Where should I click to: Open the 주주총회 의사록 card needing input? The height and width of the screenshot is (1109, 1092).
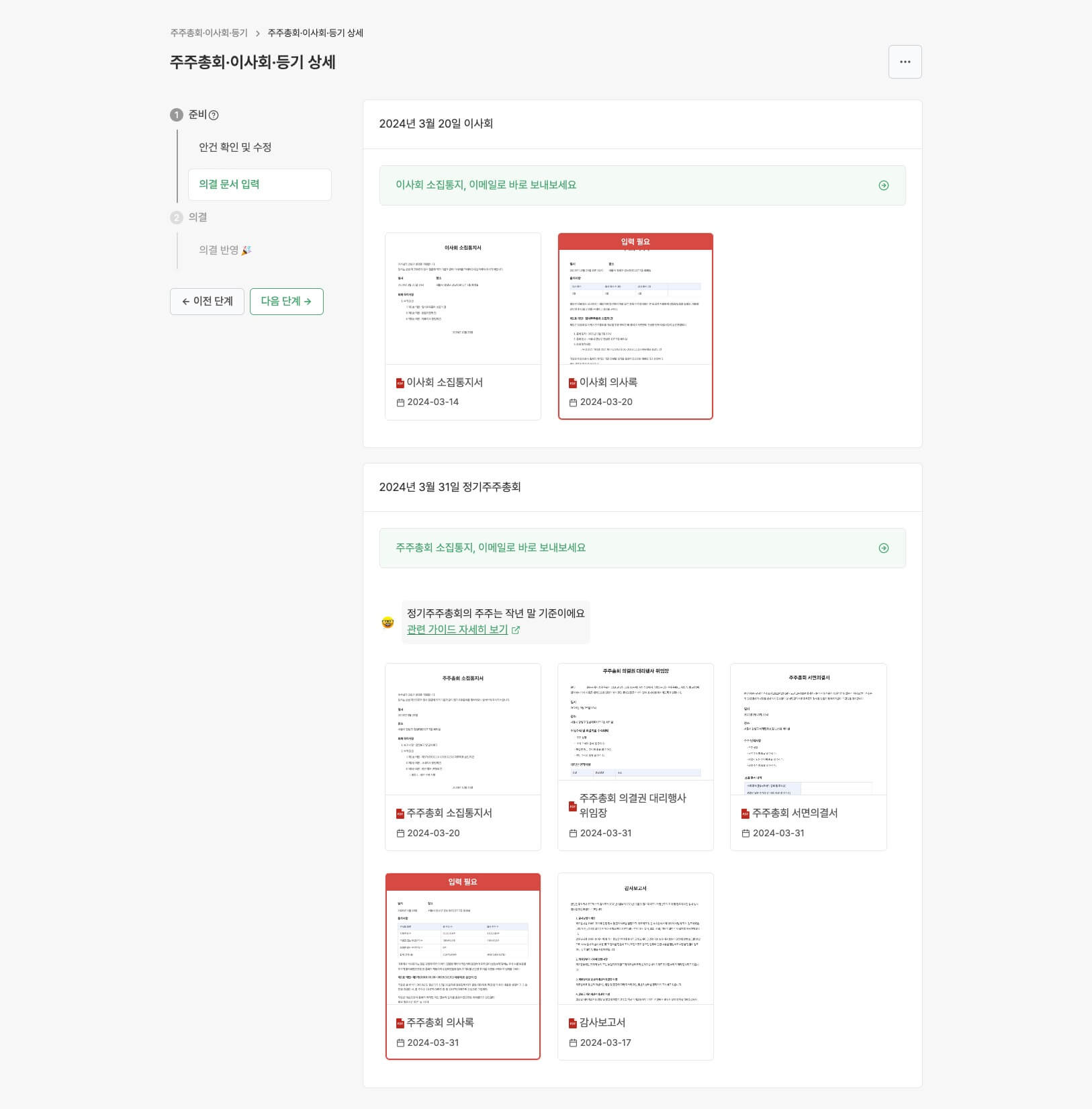(463, 961)
